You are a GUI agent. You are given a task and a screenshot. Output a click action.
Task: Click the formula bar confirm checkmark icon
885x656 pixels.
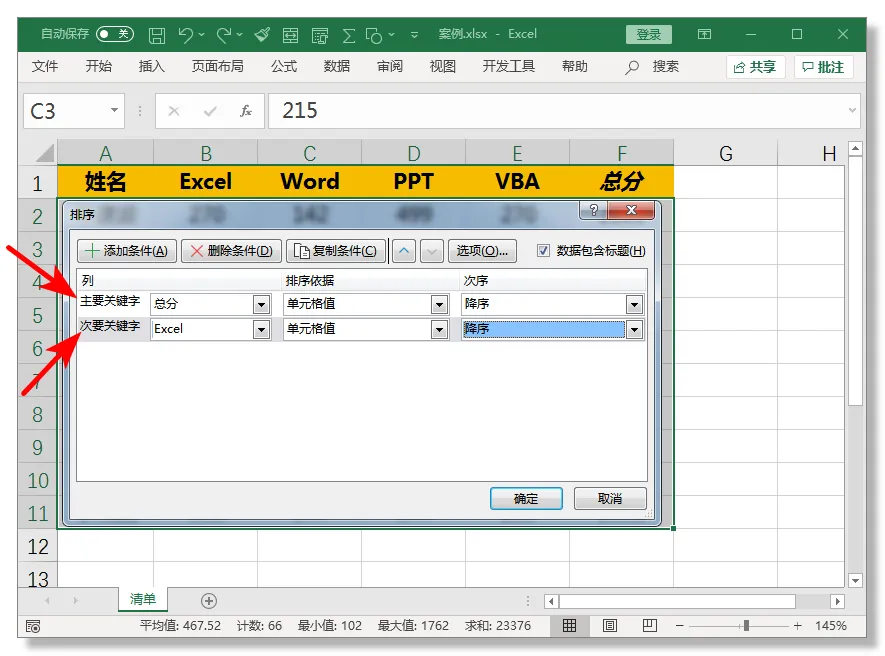tap(210, 111)
